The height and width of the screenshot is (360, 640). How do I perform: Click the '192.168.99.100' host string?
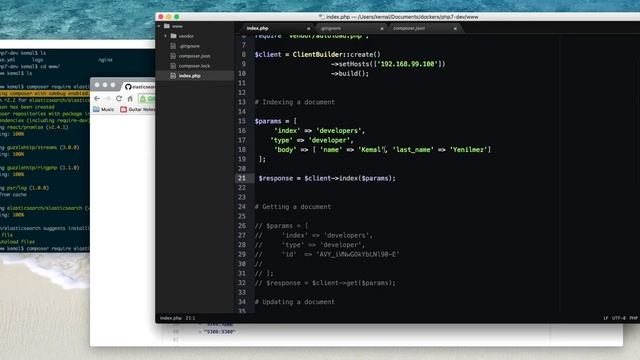pyautogui.click(x=408, y=64)
